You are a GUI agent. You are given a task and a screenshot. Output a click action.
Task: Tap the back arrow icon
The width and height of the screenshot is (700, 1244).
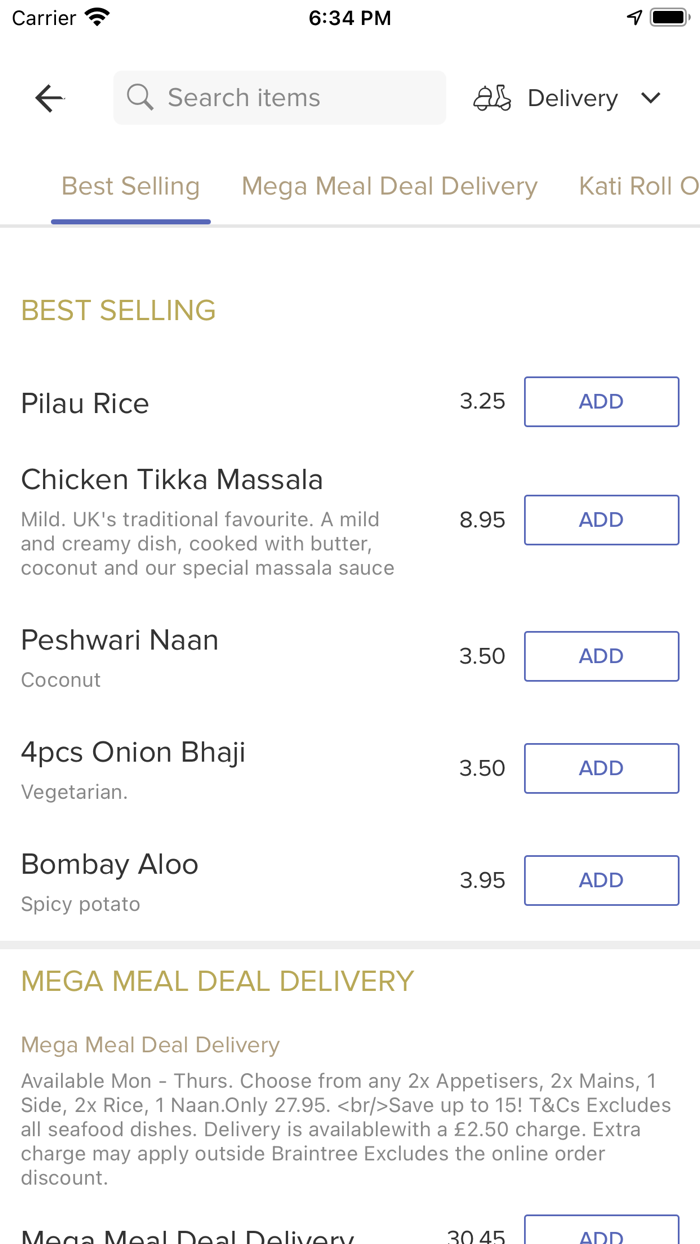(49, 98)
